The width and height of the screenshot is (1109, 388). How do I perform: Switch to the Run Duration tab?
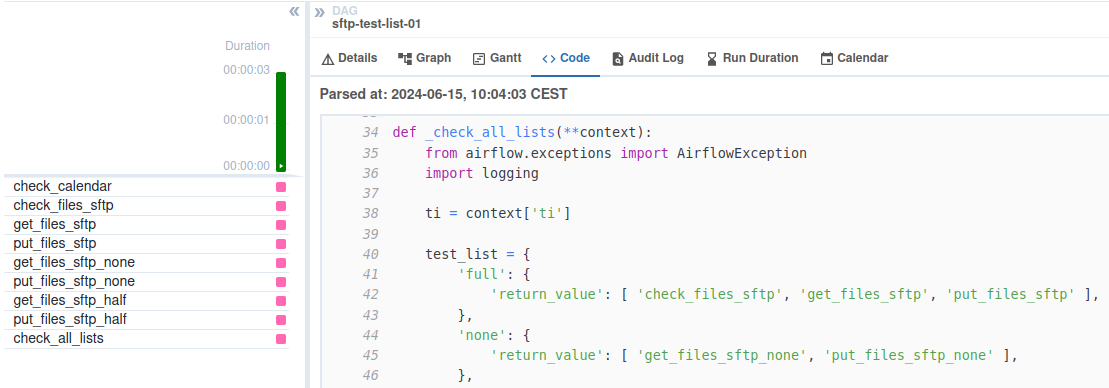click(753, 58)
